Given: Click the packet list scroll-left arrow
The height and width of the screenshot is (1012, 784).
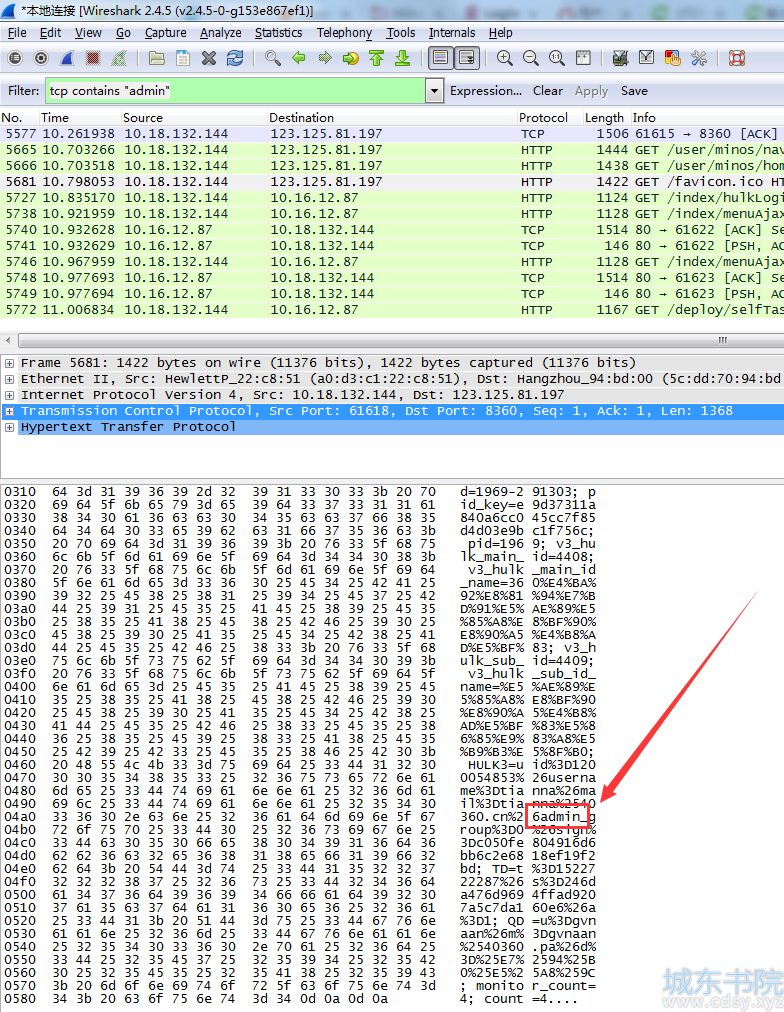Looking at the screenshot, I should coord(8,339).
